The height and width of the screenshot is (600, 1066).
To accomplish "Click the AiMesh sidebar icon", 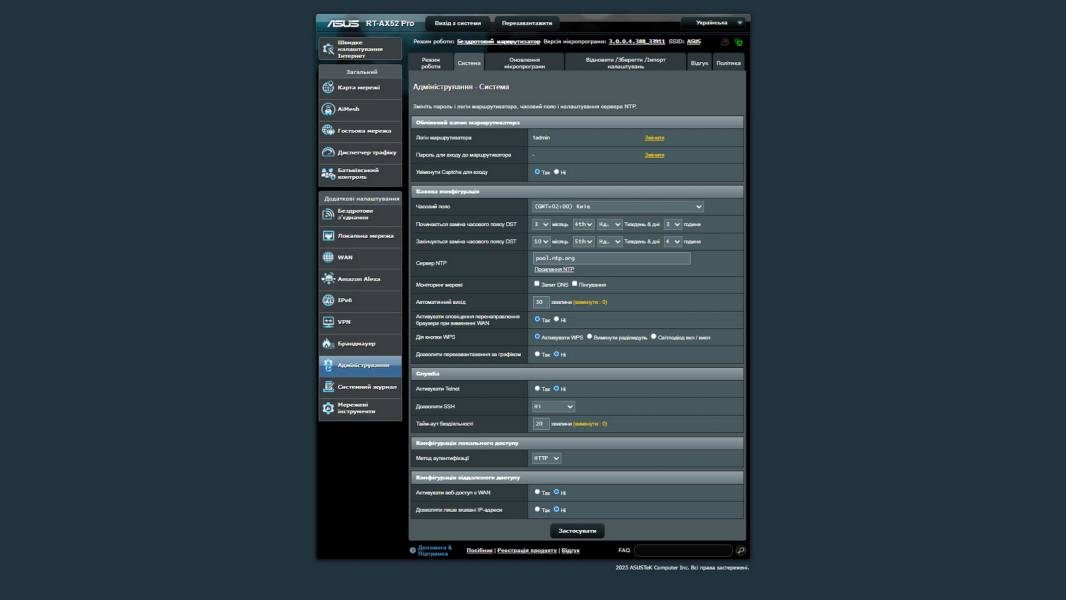I will pos(328,109).
